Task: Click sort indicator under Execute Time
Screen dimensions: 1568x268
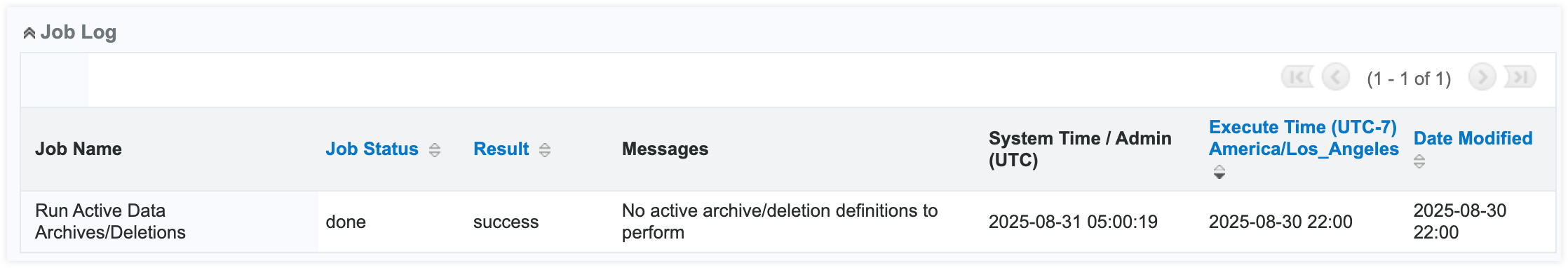Action: pos(1219,172)
